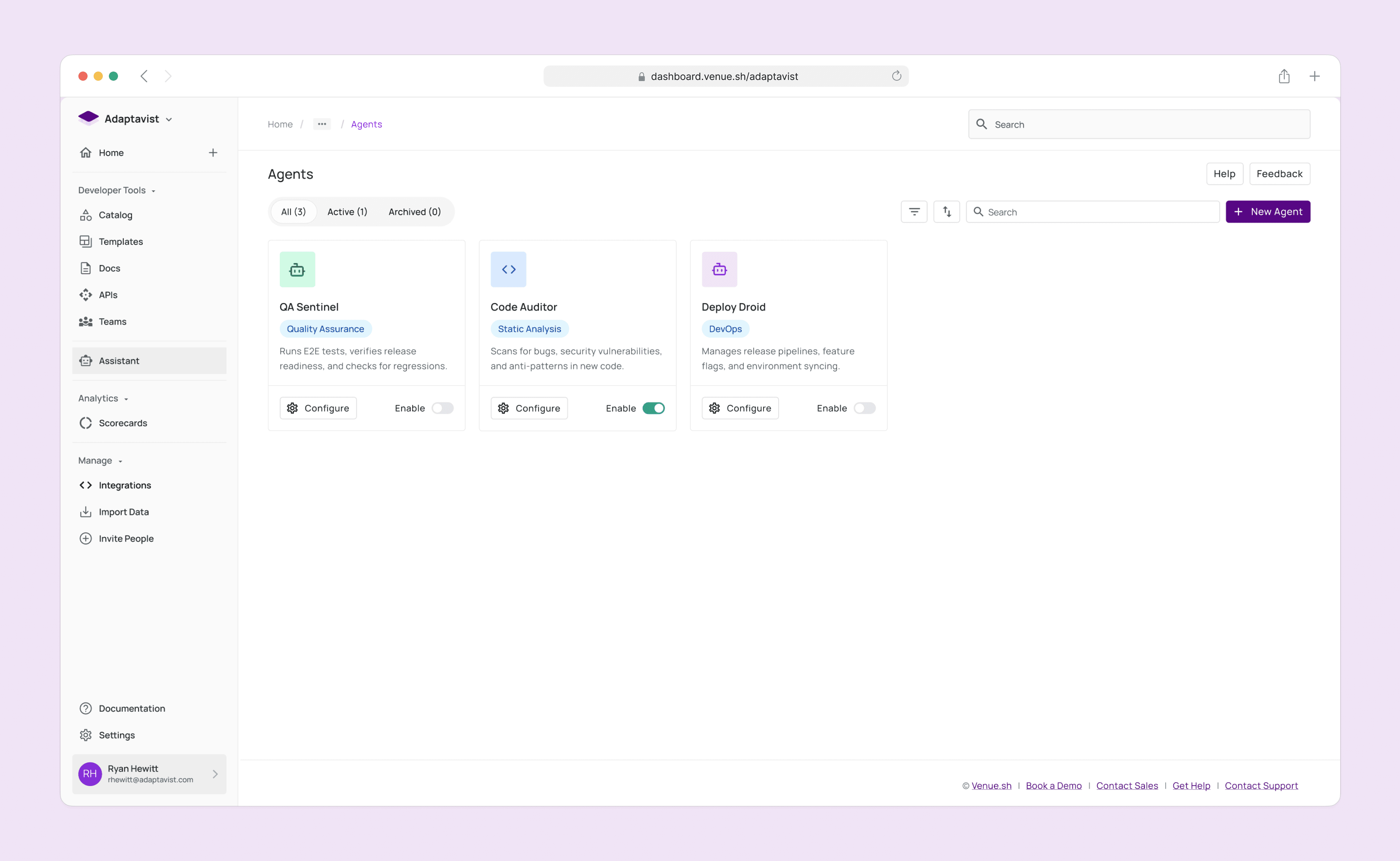Screen dimensions: 1400x861
Task: Click the plus icon beside Home in sidebar
Action: 213,153
